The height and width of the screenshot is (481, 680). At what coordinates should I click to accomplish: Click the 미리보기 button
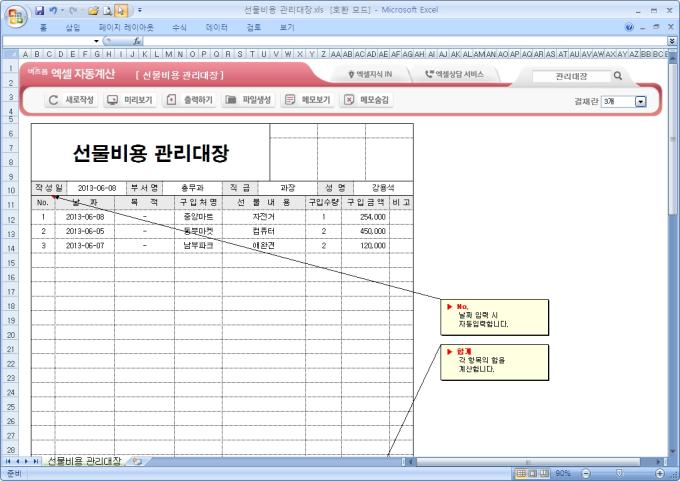click(130, 100)
